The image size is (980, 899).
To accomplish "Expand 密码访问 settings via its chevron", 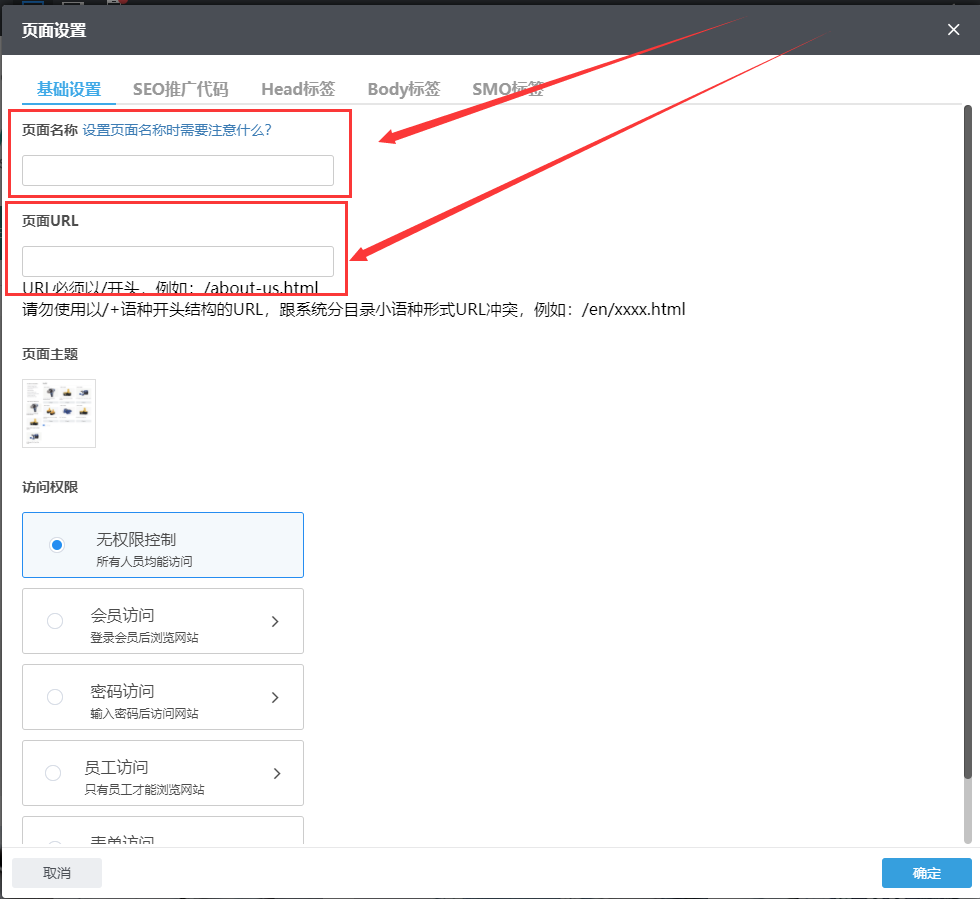I will tap(276, 697).
